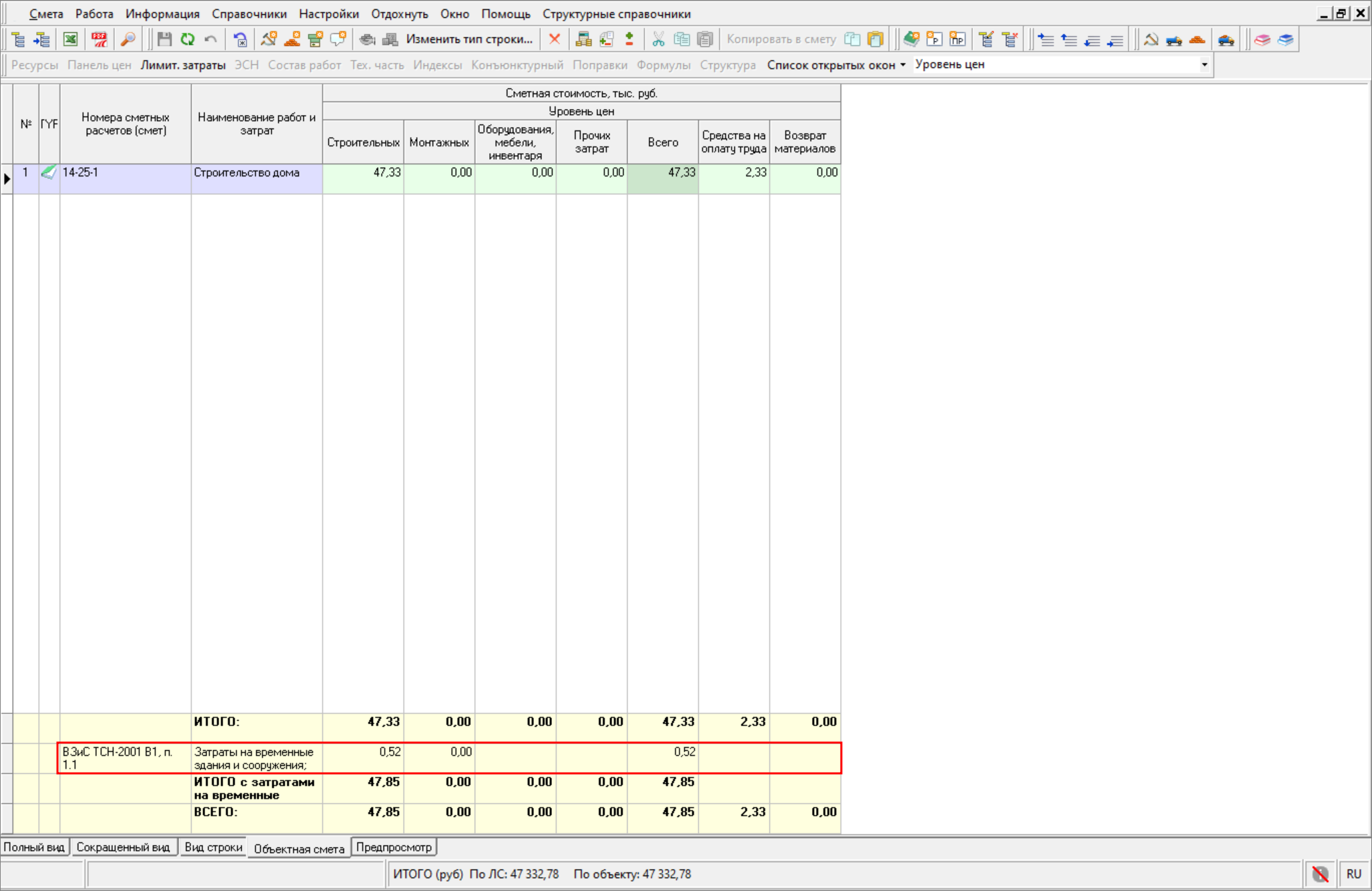
Task: Click the red X delete icon
Action: [554, 39]
